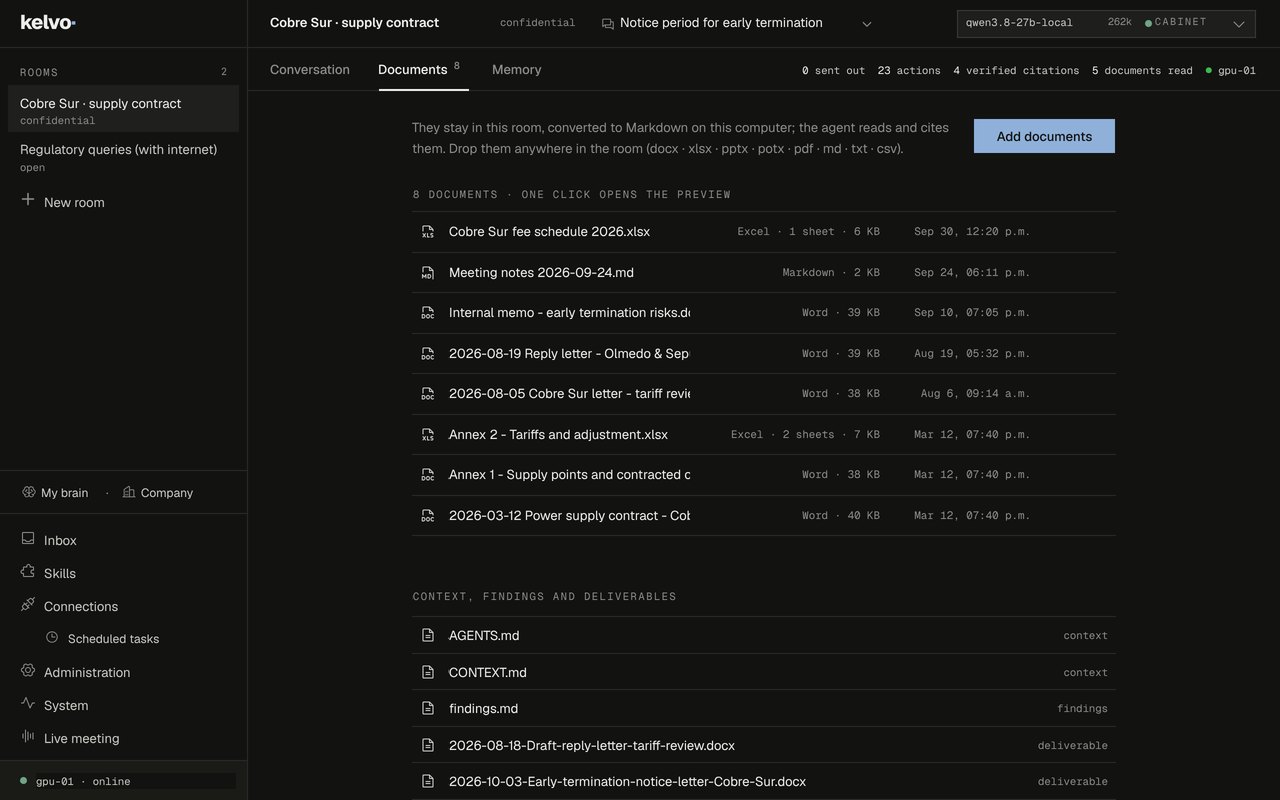Click the Live meeting waveform icon
This screenshot has width=1280, height=800.
click(28, 737)
